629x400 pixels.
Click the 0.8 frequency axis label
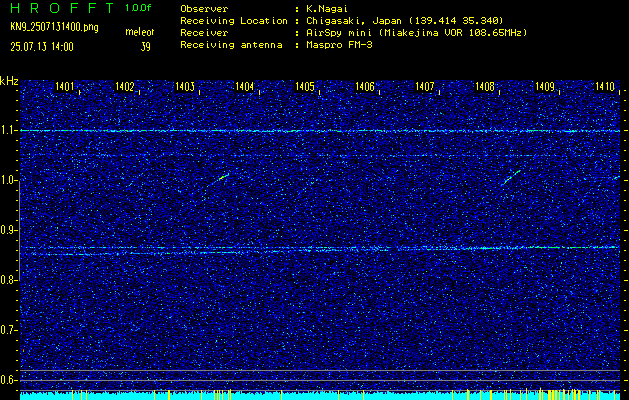(8, 280)
